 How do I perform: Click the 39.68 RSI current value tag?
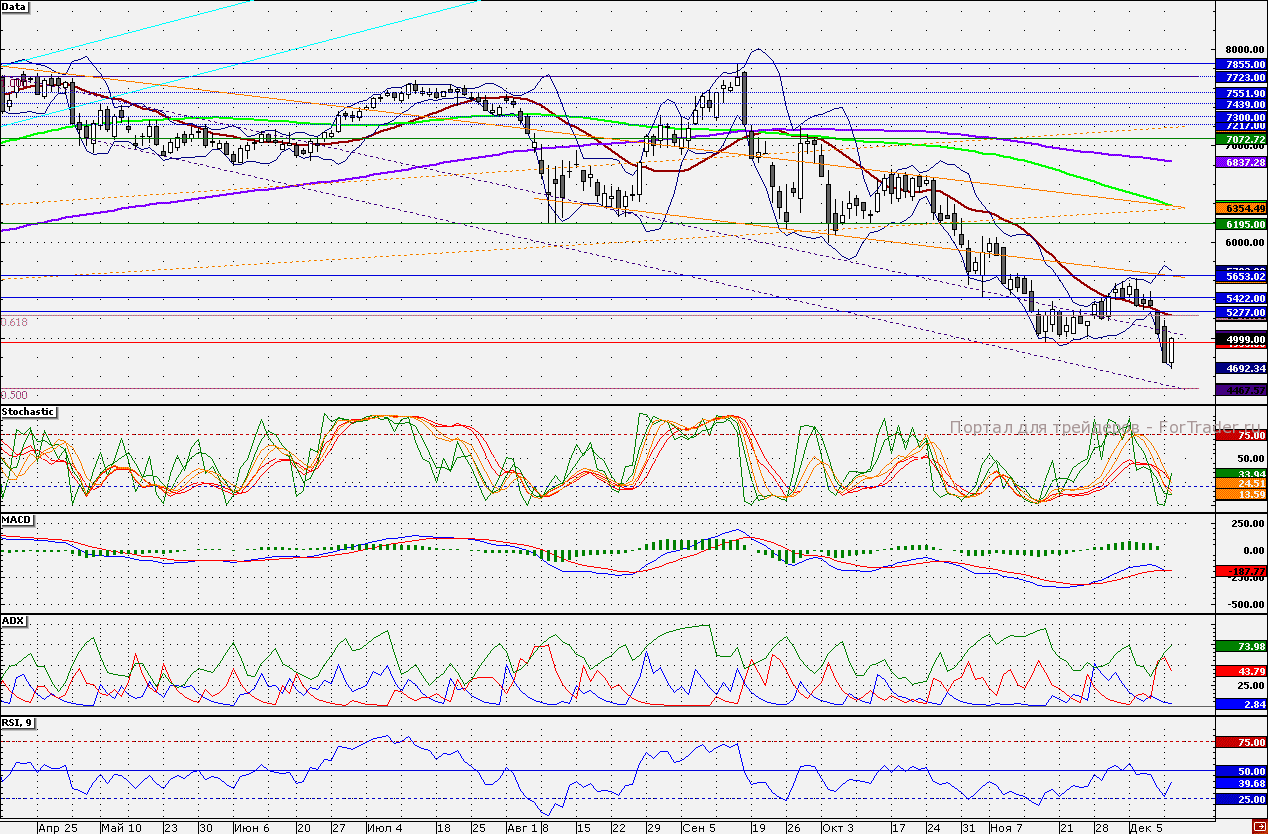click(1239, 784)
